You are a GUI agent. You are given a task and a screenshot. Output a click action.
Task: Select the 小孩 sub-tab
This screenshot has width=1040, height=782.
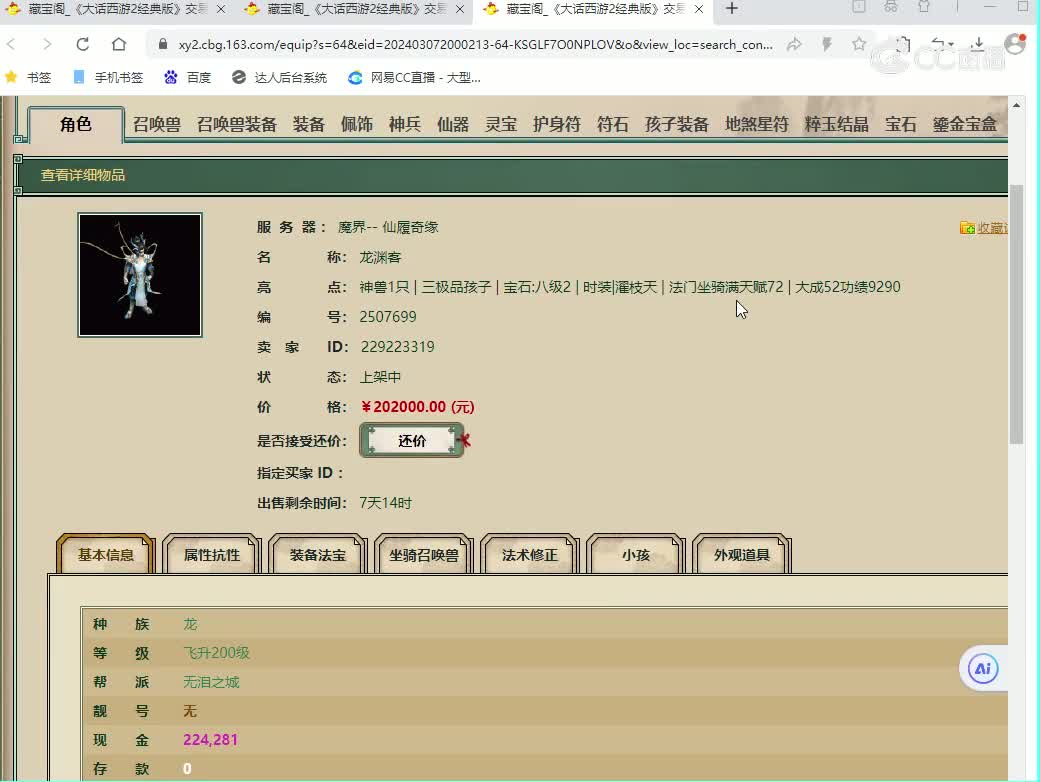[x=635, y=554]
